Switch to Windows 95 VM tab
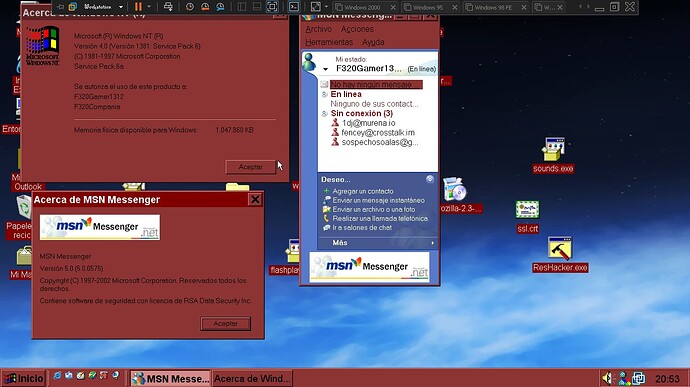Screen dimensions: 690x387 [427, 7]
